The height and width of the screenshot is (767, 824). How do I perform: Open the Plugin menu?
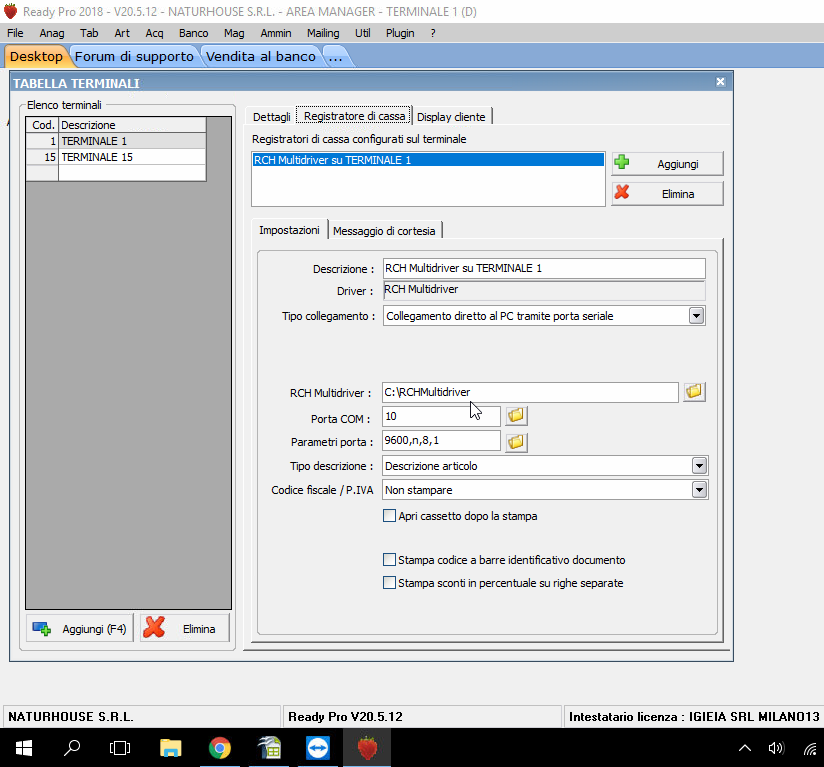[x=400, y=33]
